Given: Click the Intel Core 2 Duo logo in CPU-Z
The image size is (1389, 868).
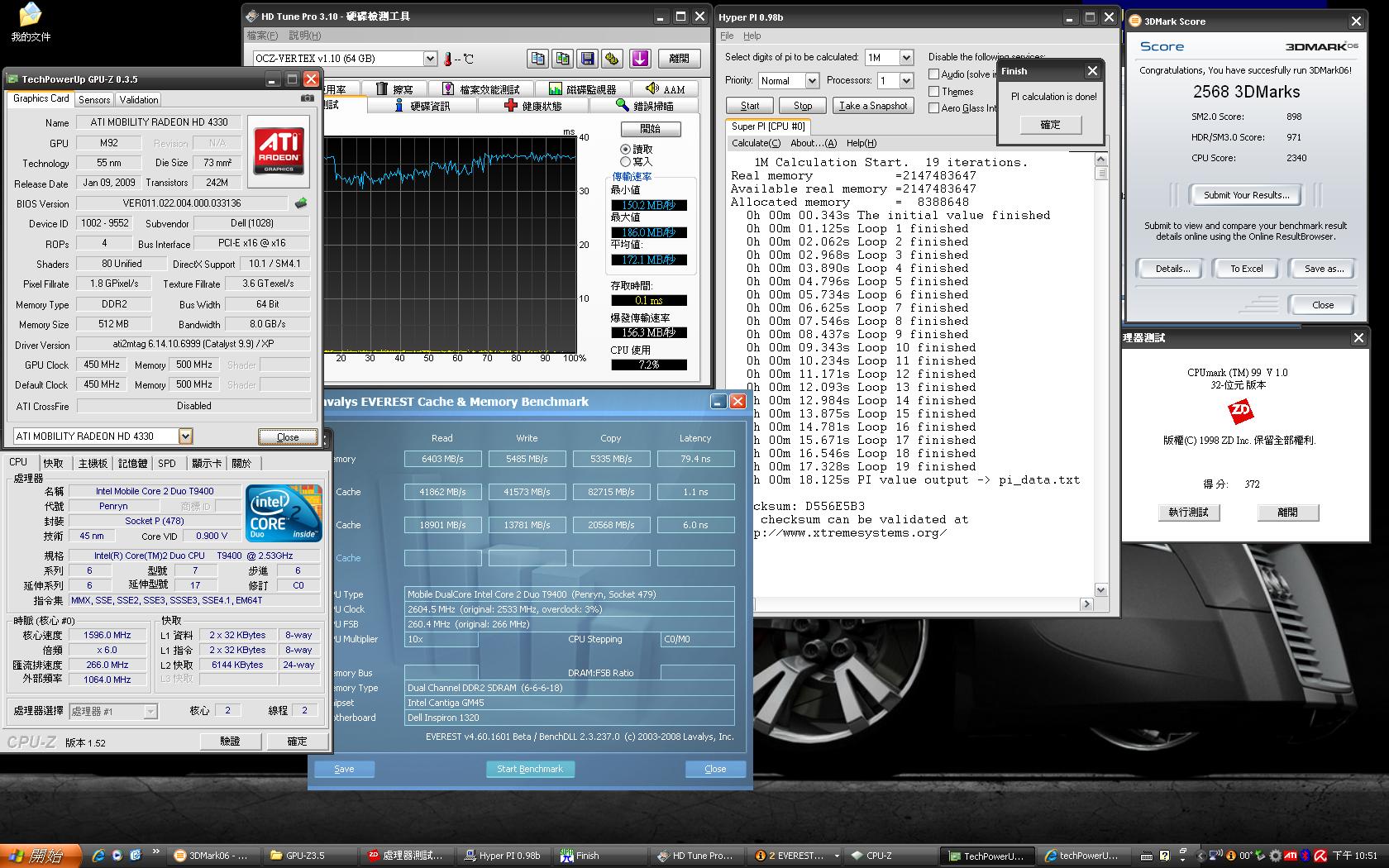Looking at the screenshot, I should click(284, 513).
